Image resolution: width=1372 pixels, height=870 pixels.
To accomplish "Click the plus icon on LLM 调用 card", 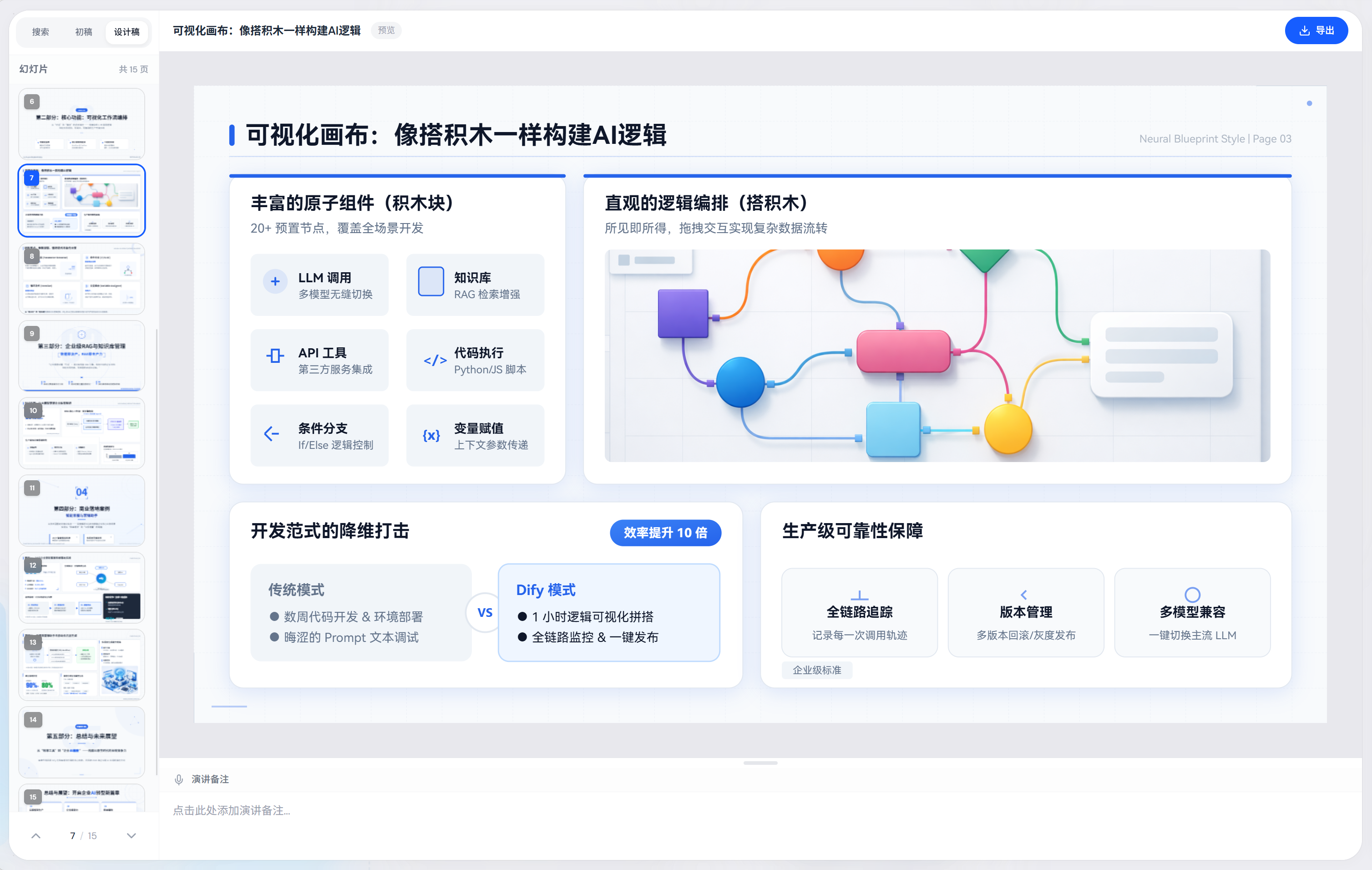I will 275,281.
